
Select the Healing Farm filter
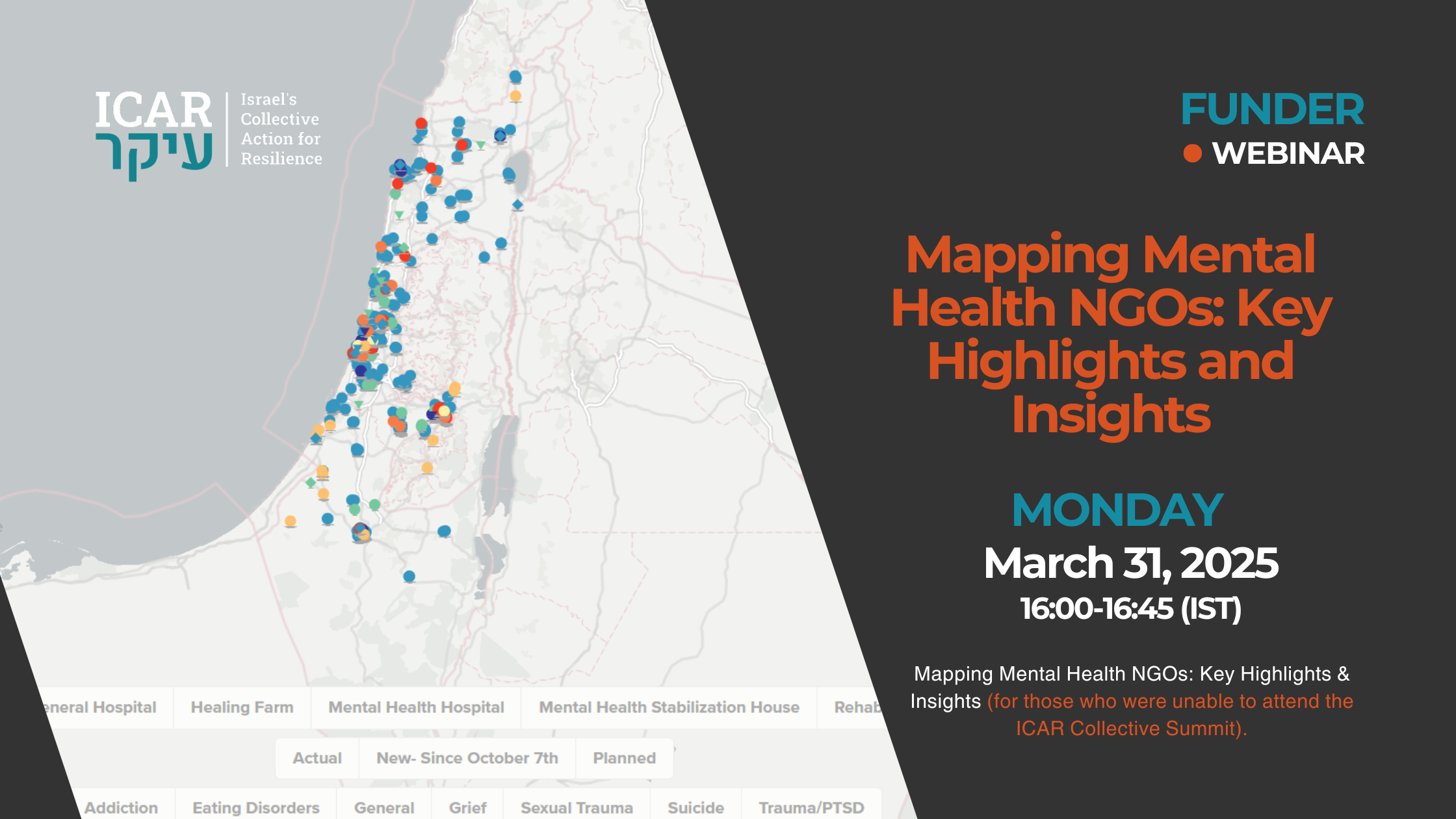[x=242, y=707]
